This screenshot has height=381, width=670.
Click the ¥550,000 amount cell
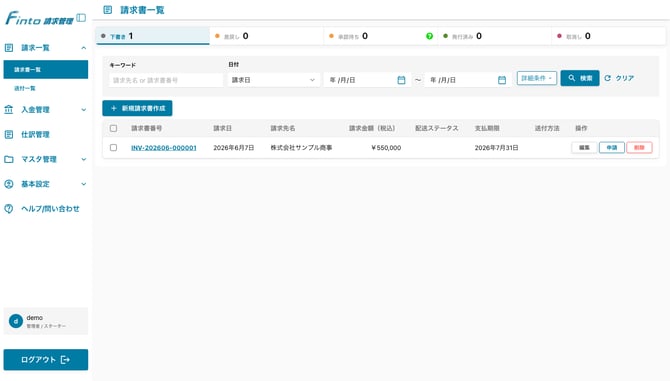pyautogui.click(x=386, y=148)
